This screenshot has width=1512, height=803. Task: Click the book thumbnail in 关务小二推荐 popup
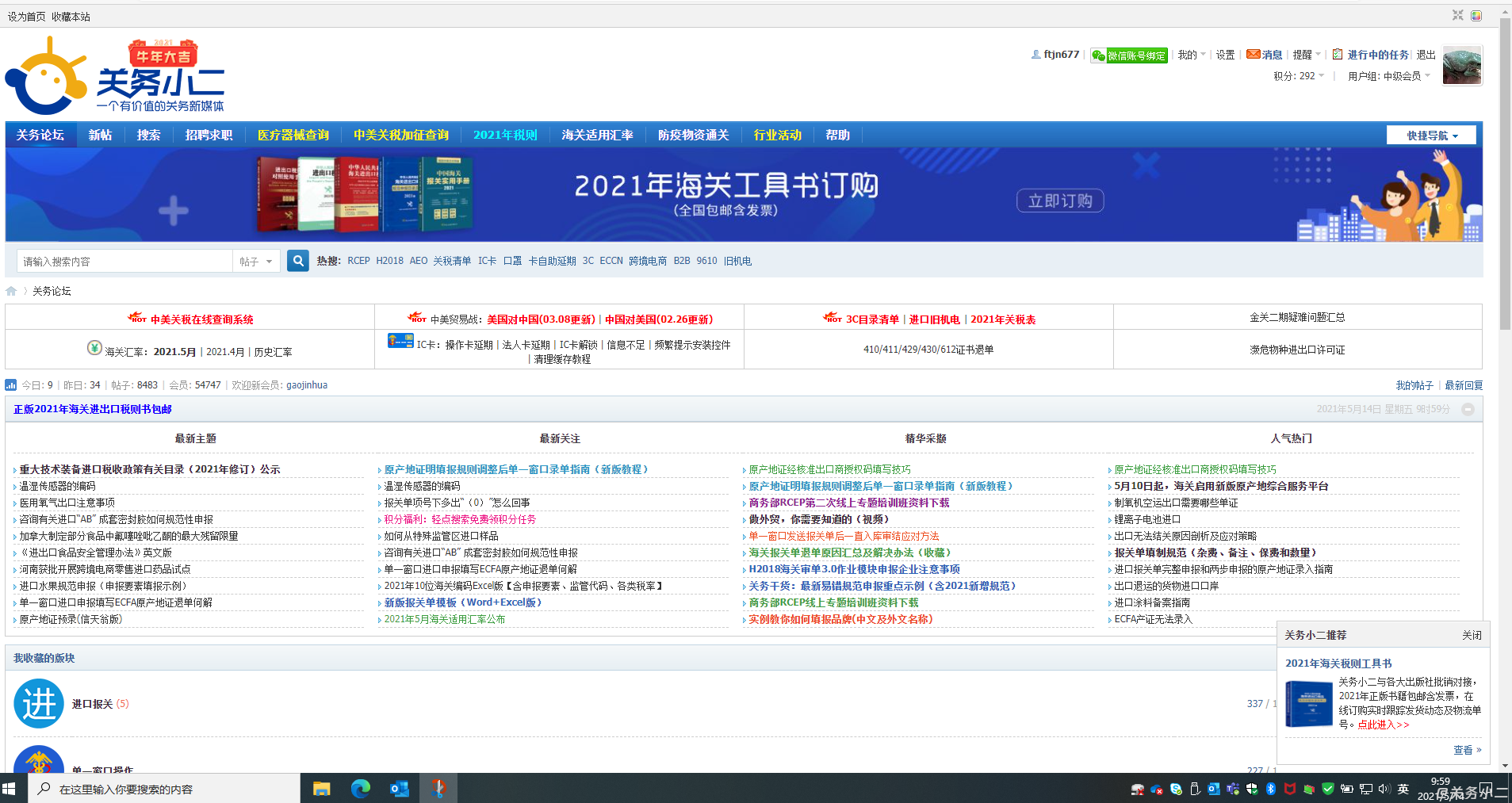tap(1309, 704)
